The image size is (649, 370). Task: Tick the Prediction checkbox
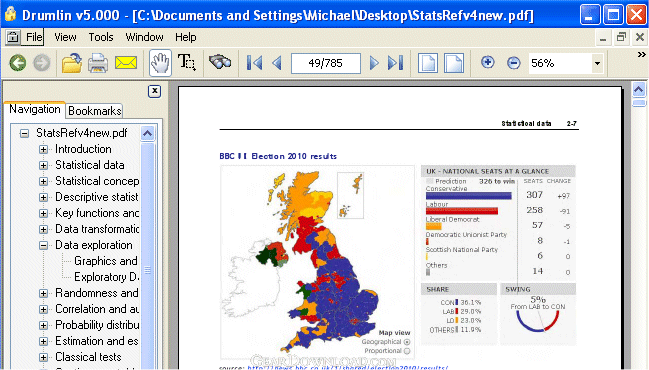pyautogui.click(x=429, y=181)
